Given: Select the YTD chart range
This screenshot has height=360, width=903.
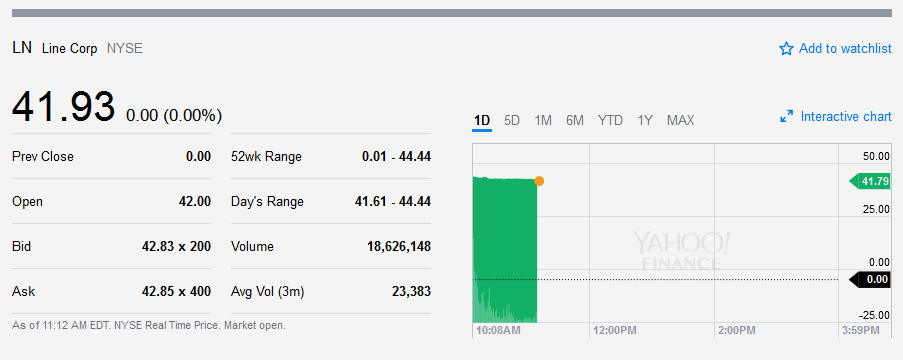Looking at the screenshot, I should [x=610, y=120].
